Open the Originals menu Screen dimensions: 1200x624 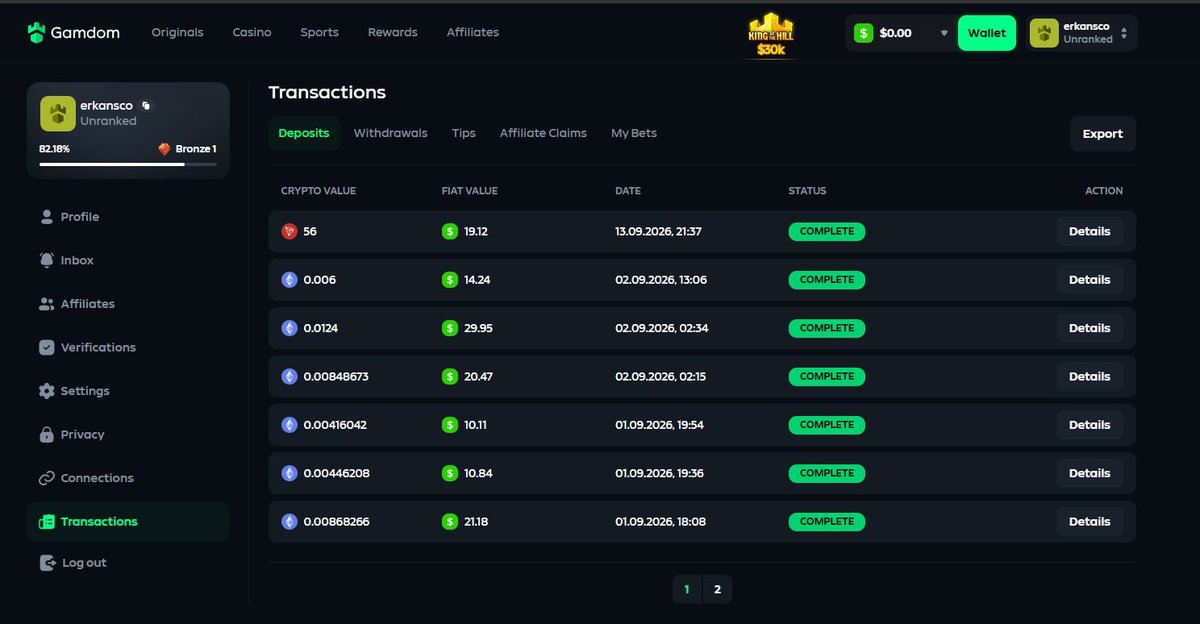pos(177,32)
